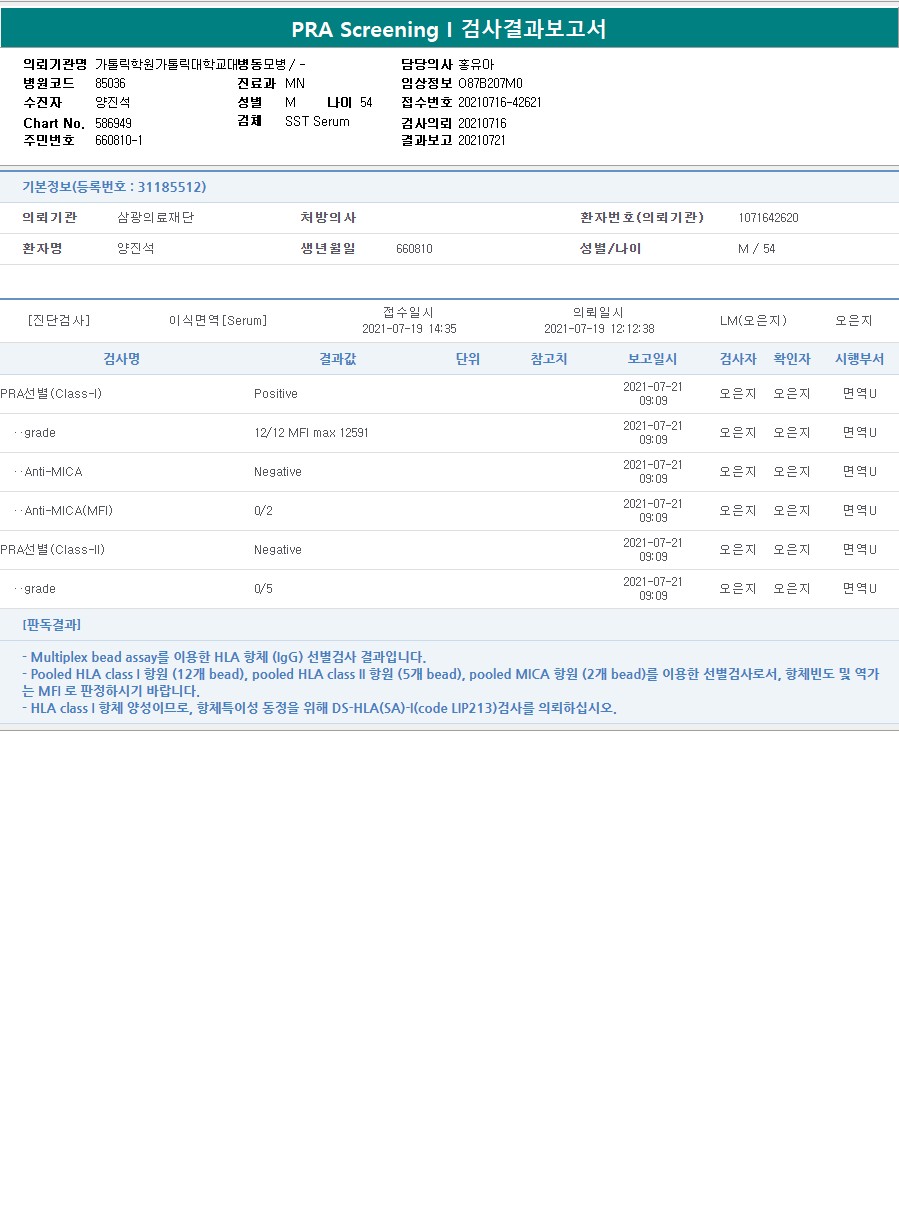Screen dimensions: 899x1222
Task: Click the 확인자 column header
Action: (792, 358)
